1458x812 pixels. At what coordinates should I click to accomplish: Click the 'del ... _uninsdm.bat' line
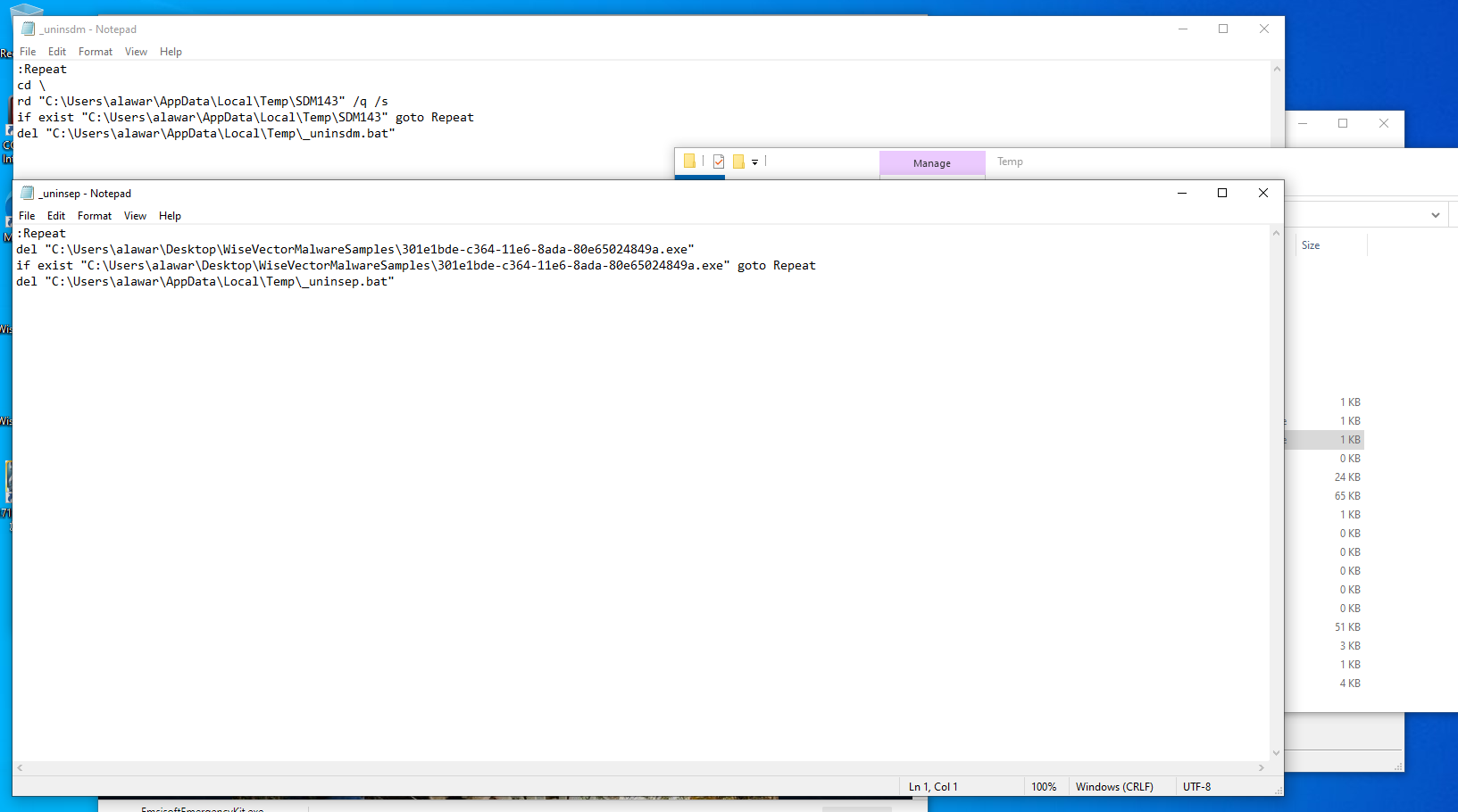pyautogui.click(x=206, y=134)
